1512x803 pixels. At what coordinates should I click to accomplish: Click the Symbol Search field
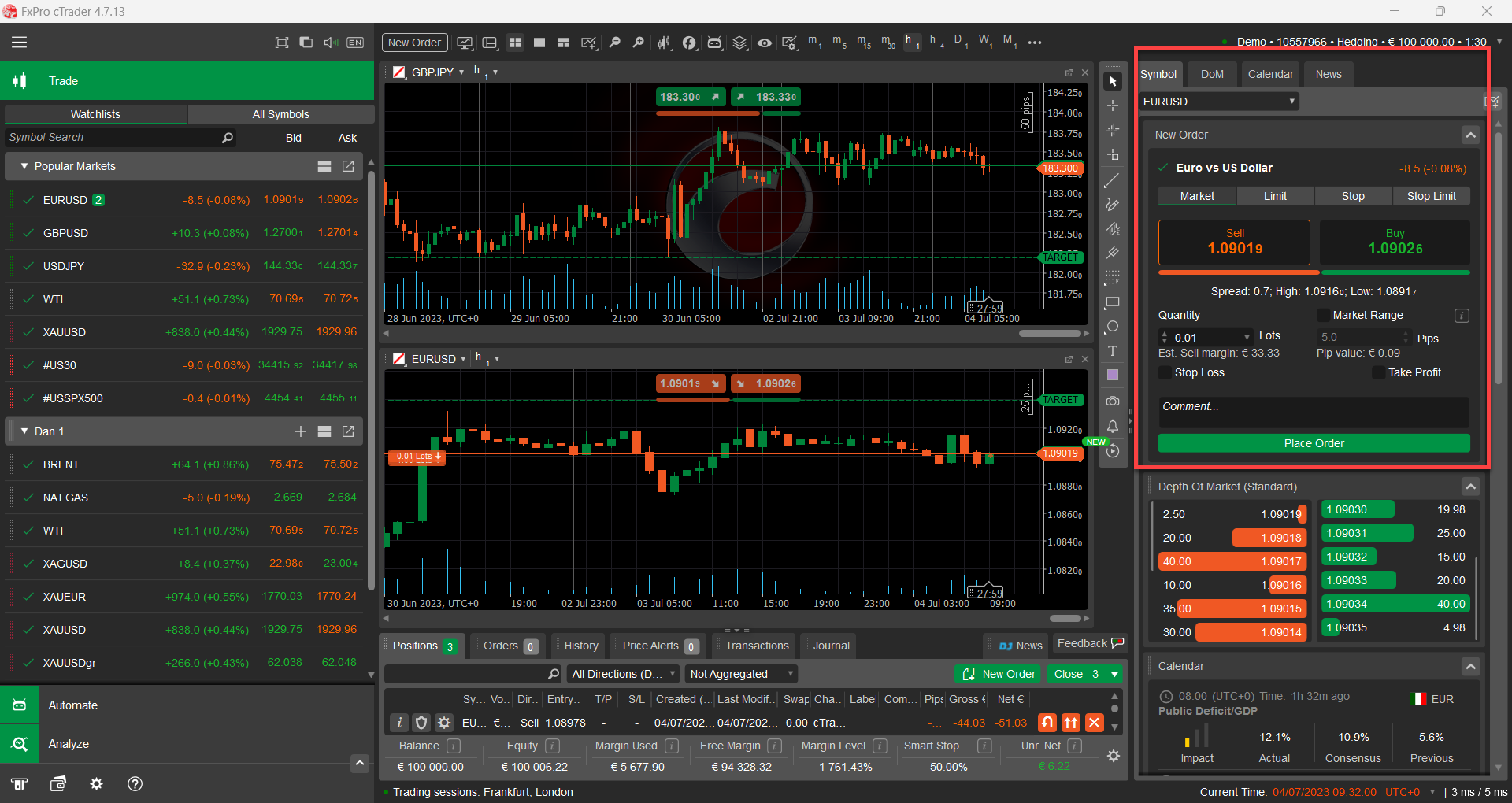[x=110, y=137]
